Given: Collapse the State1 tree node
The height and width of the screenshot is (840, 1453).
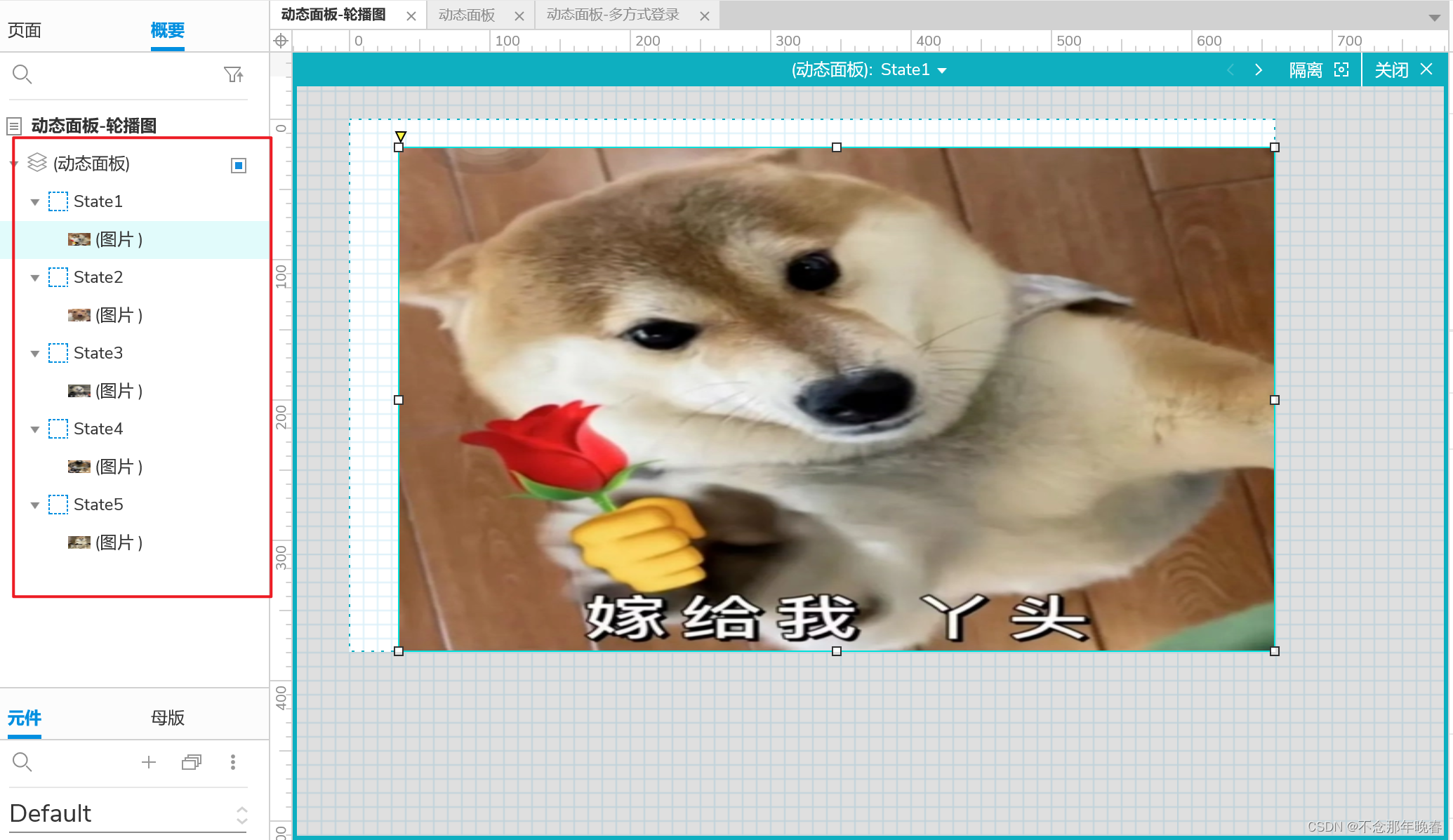Looking at the screenshot, I should [x=35, y=202].
